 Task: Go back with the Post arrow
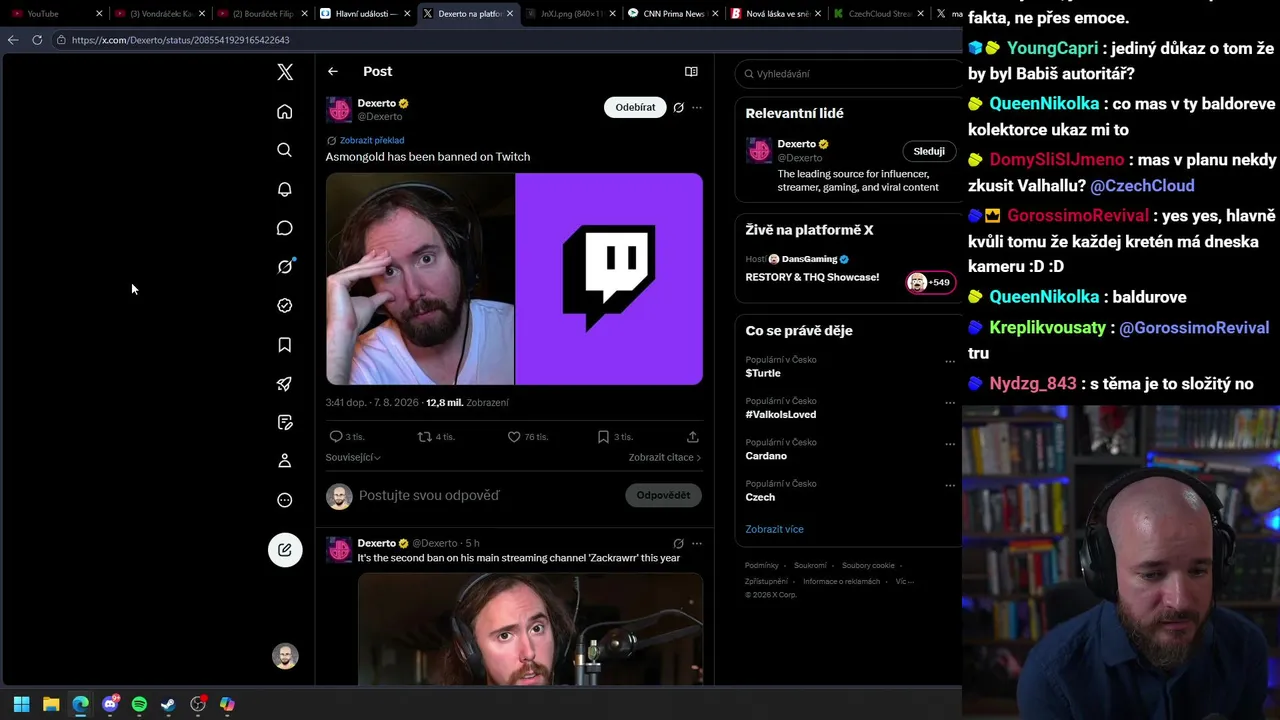click(x=333, y=72)
